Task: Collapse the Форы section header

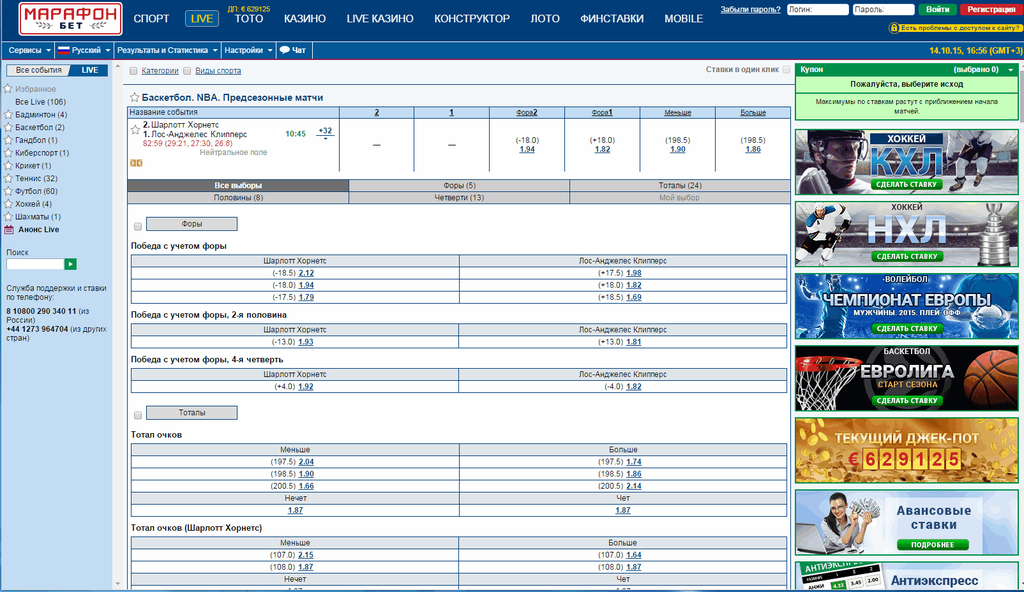Action: point(191,224)
